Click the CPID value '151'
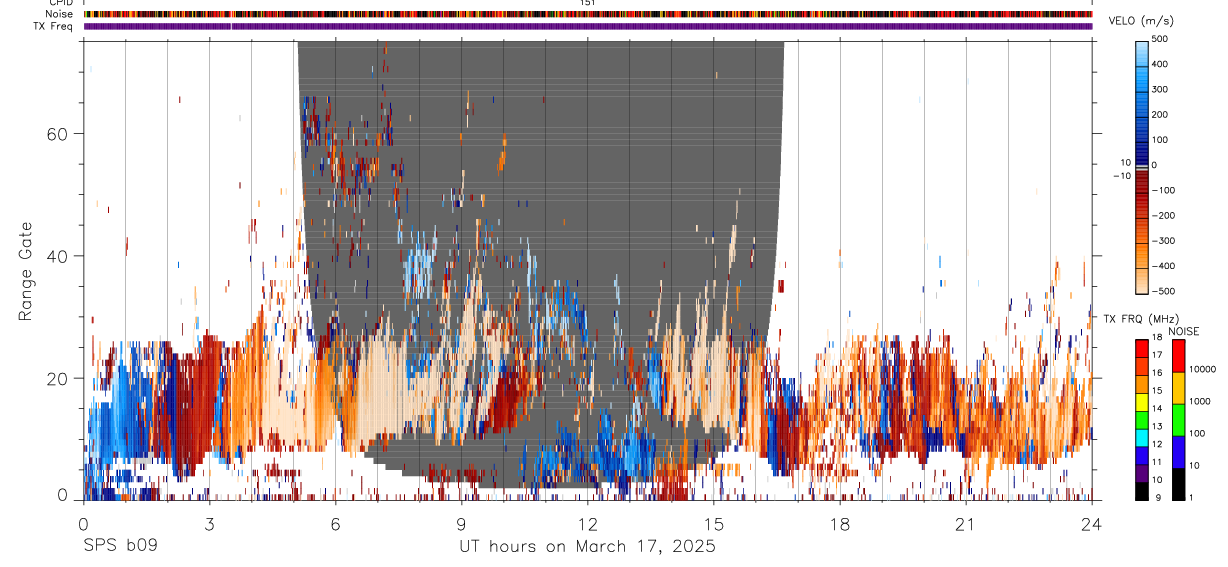 pyautogui.click(x=588, y=3)
